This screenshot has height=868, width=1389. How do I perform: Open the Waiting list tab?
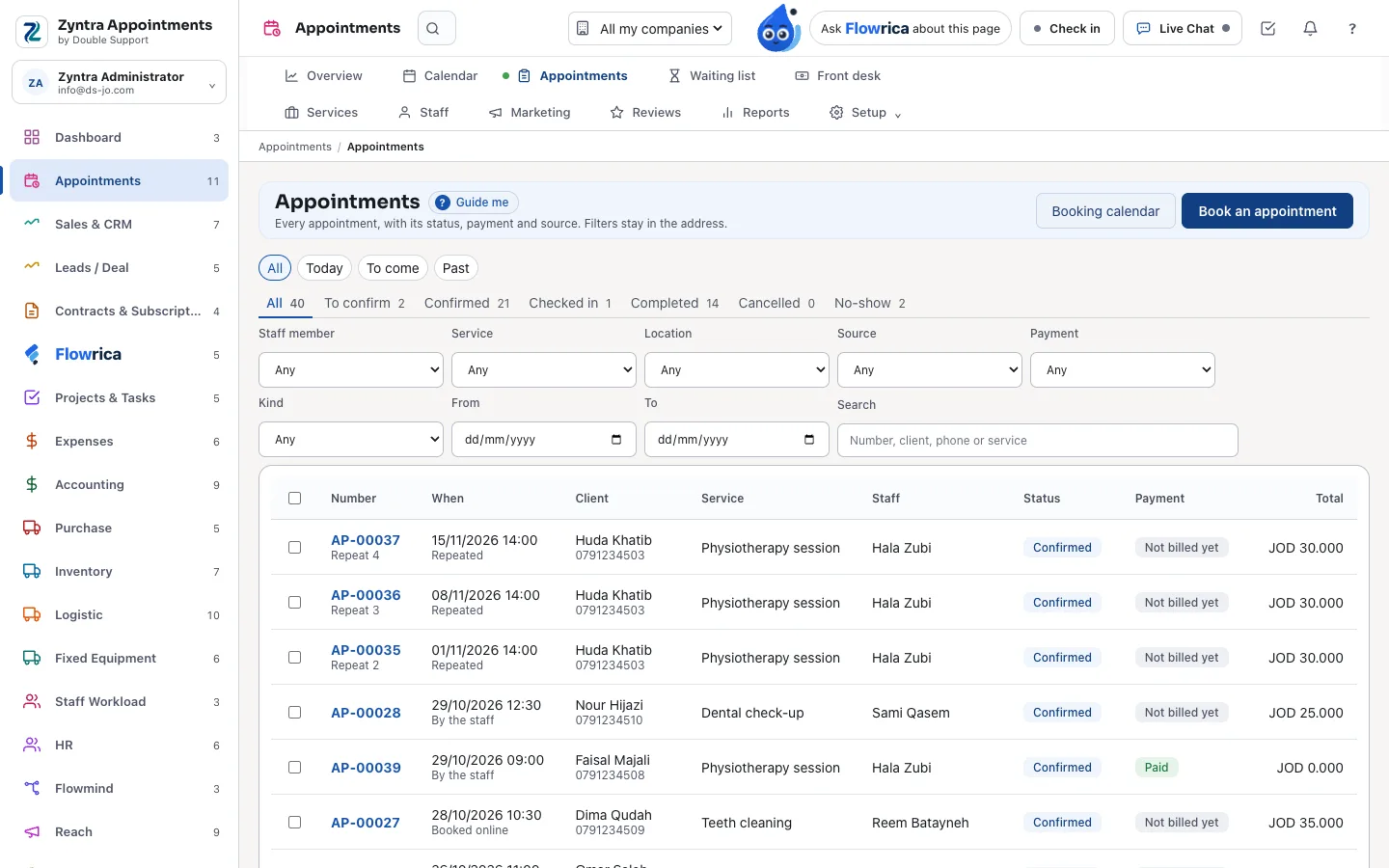pos(712,75)
